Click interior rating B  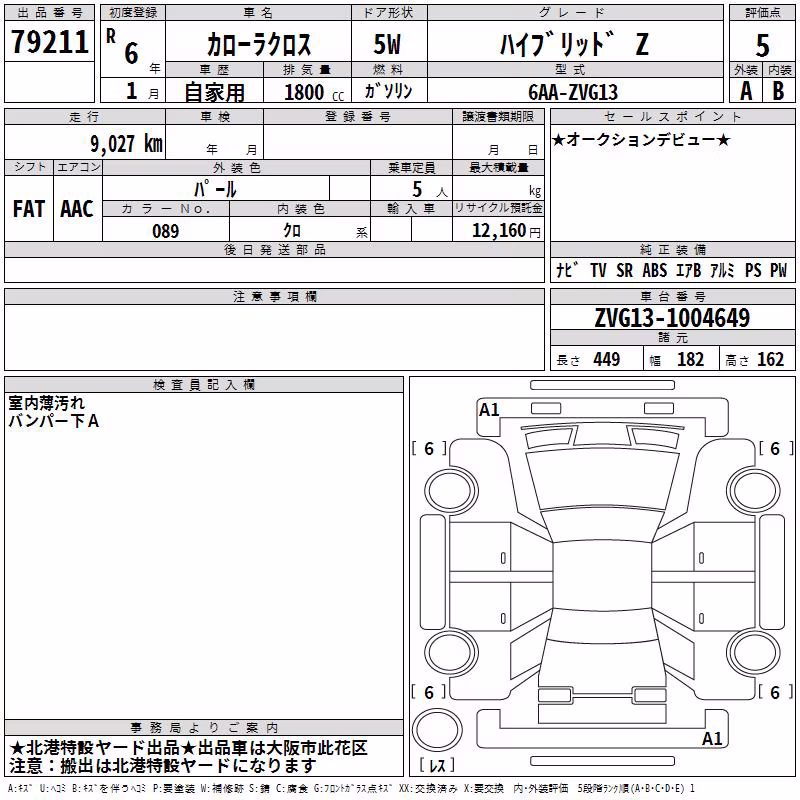778,91
